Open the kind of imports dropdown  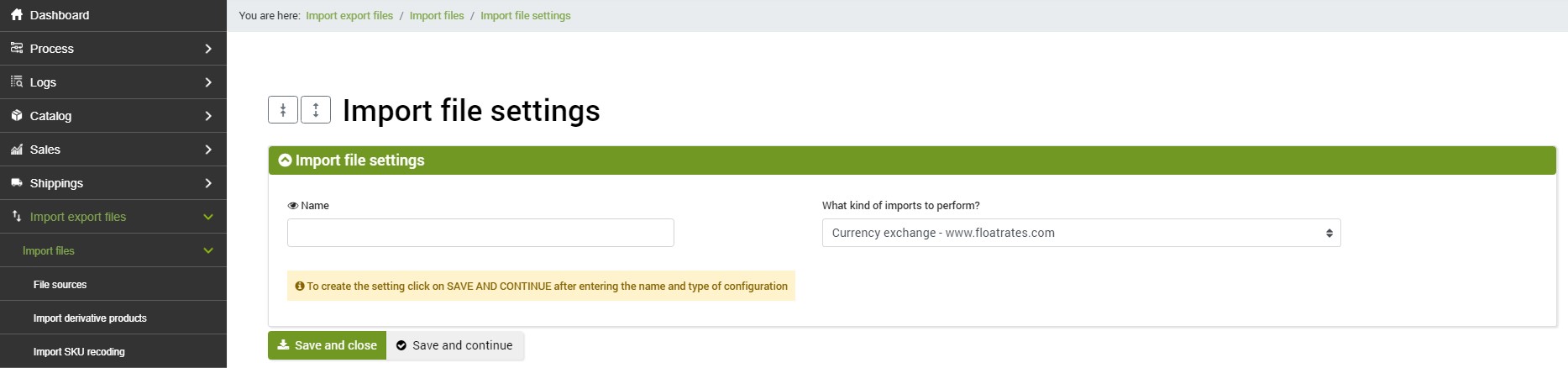pos(1081,233)
